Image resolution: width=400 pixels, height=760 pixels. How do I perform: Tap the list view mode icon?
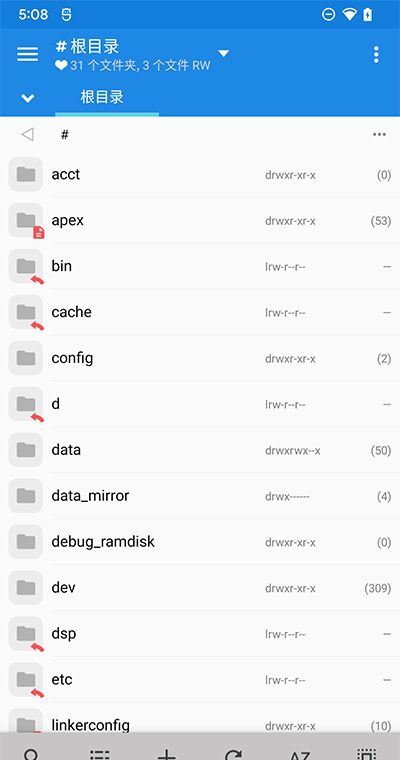click(x=99, y=754)
